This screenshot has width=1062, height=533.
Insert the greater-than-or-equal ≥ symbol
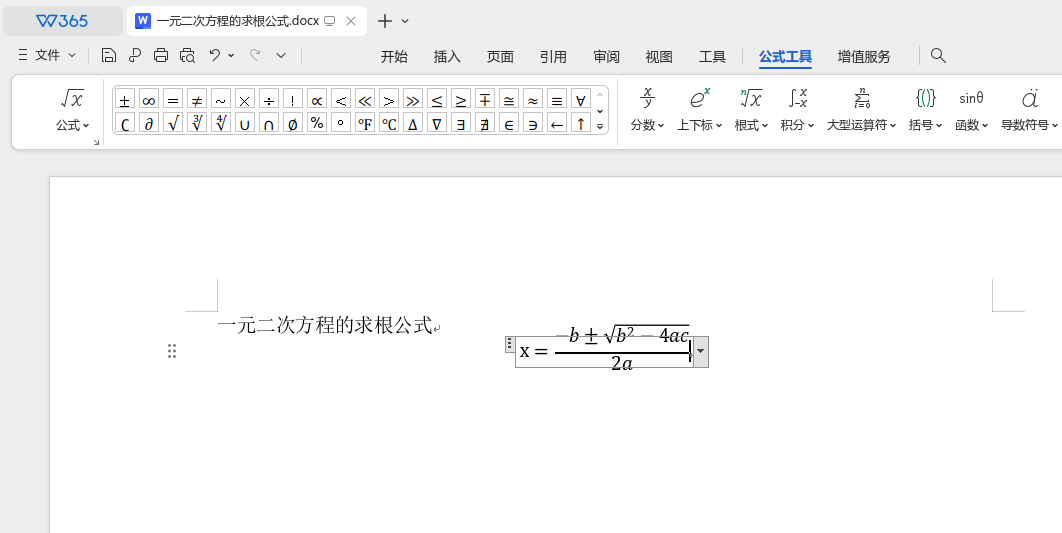[461, 100]
